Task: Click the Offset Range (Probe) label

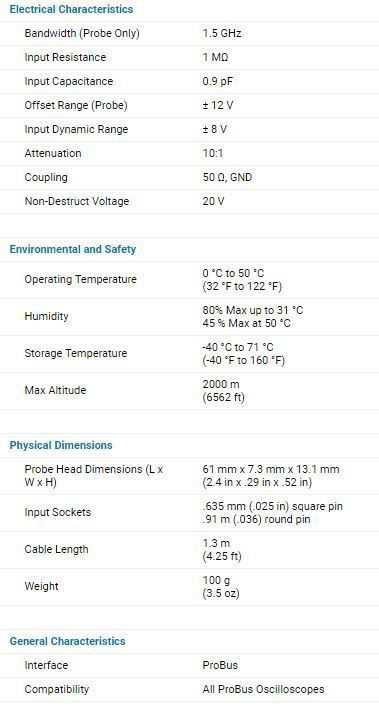Action: 76,105
